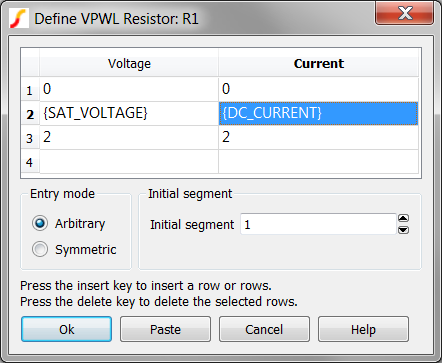The image size is (442, 363).
Task: Increase the initial segment value
Action: pyautogui.click(x=403, y=219)
